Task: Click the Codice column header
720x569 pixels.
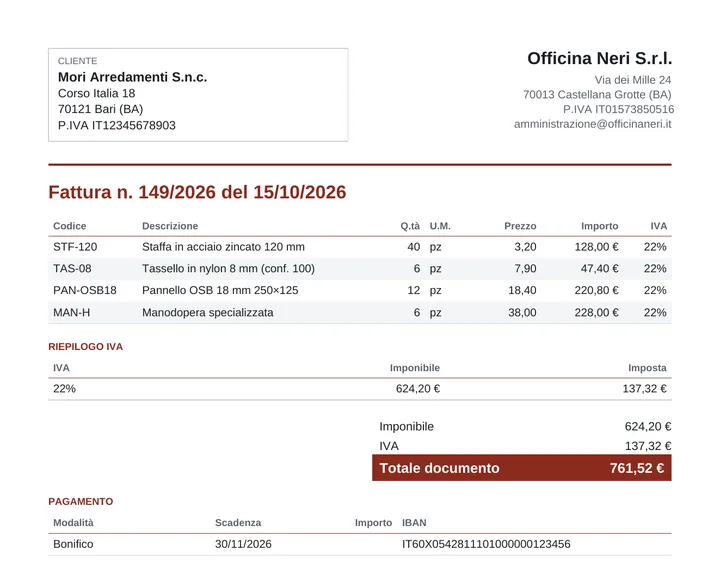Action: (x=69, y=226)
